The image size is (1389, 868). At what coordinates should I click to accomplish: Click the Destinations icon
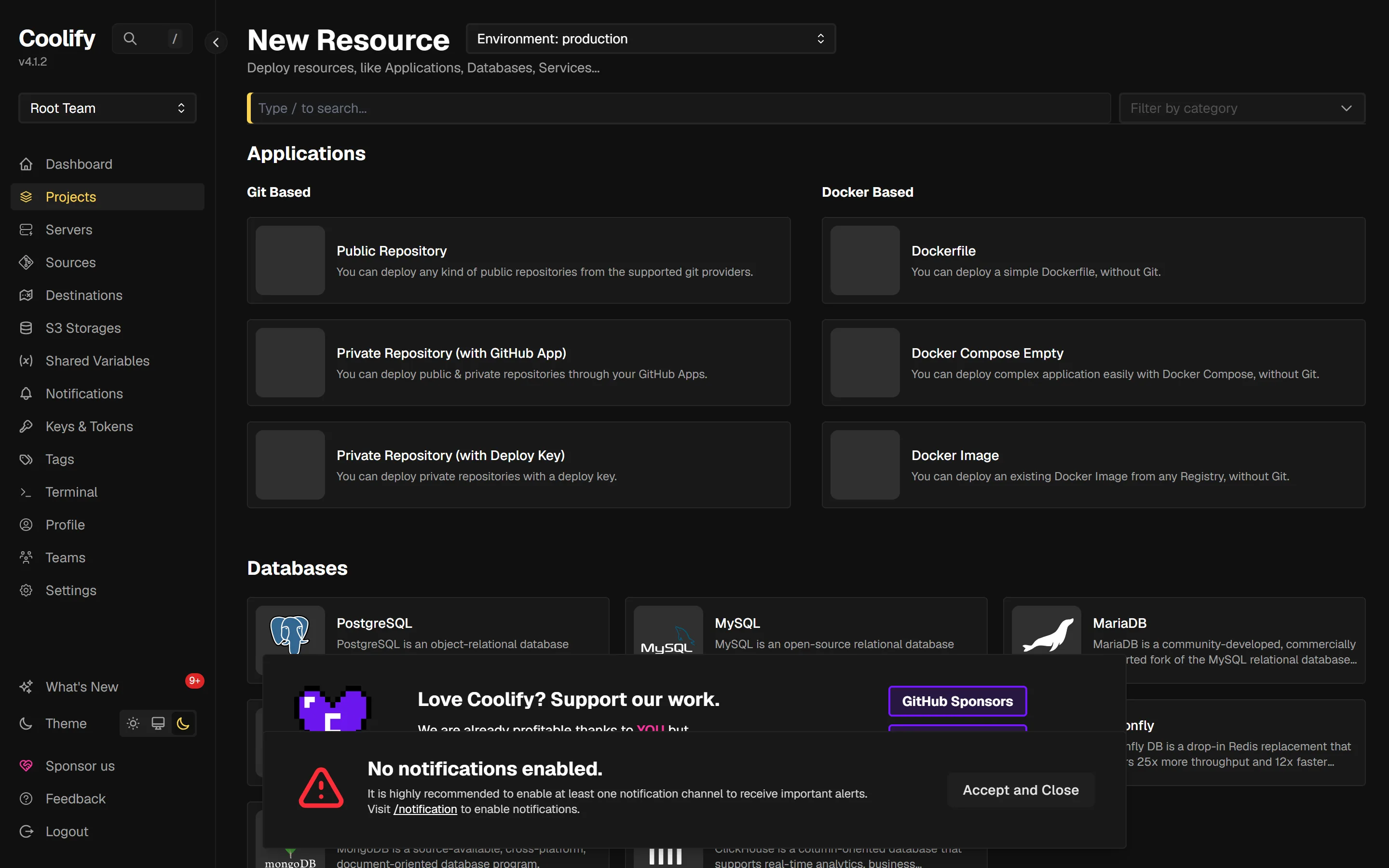[x=26, y=295]
